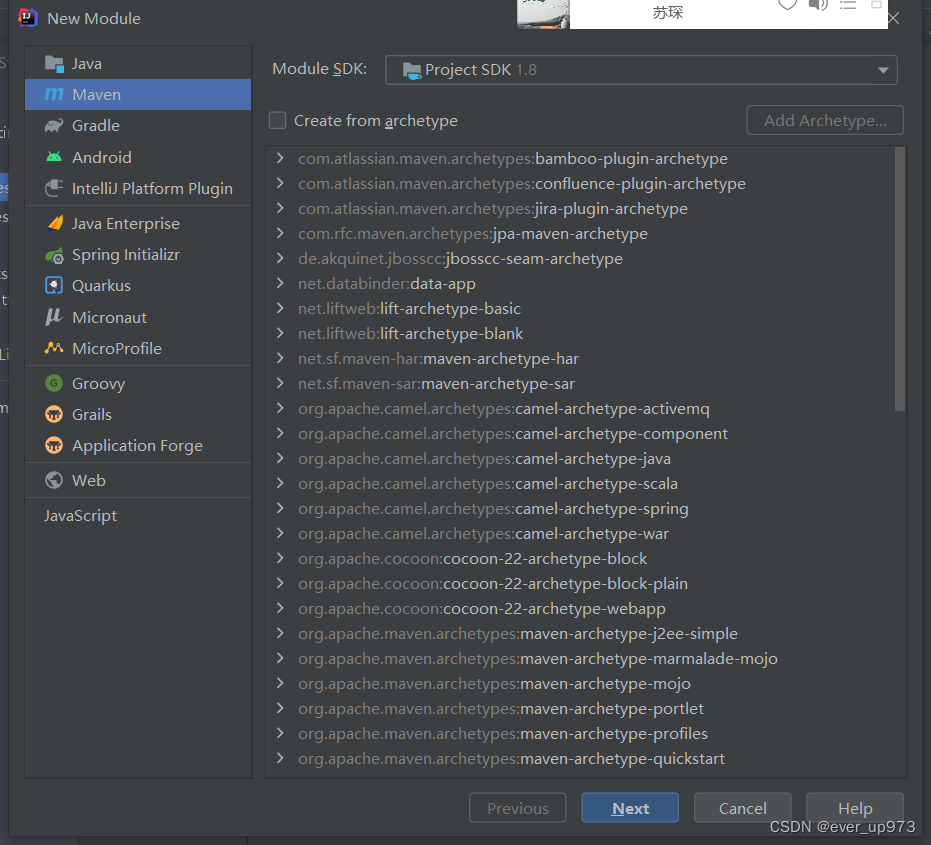The image size is (931, 845).
Task: Expand jbosscc-seam-archetype node
Action: [280, 258]
